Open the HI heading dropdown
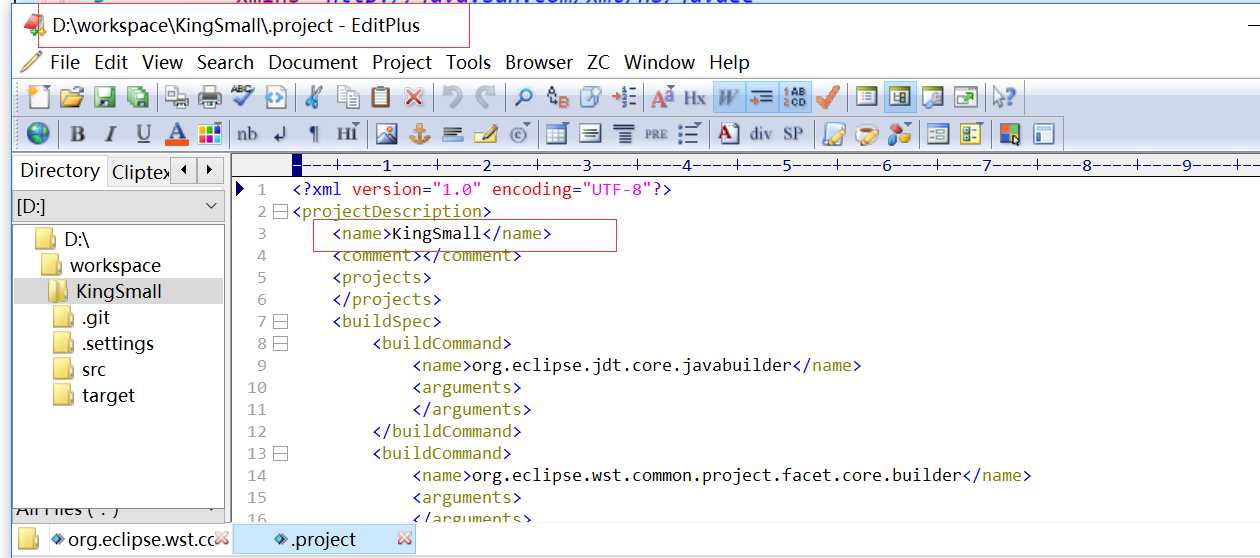The width and height of the screenshot is (1260, 558). pos(348,133)
